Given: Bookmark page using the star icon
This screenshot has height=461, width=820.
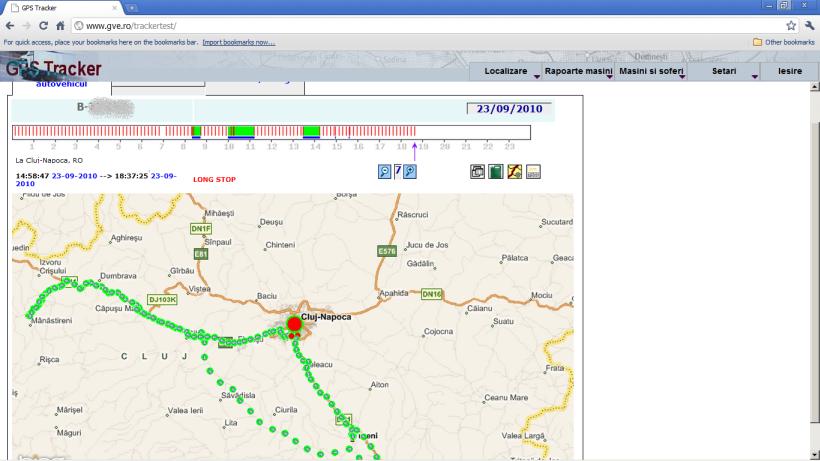Looking at the screenshot, I should [791, 23].
